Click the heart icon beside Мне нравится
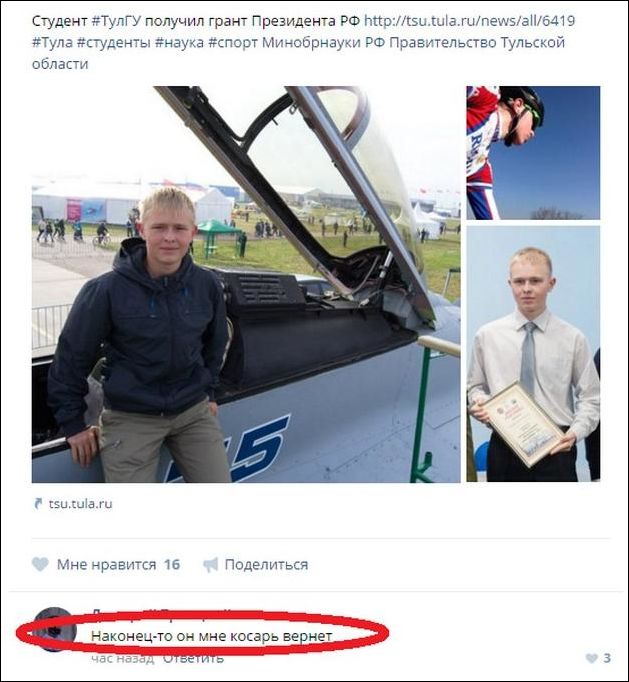This screenshot has height=682, width=629. pyautogui.click(x=40, y=564)
